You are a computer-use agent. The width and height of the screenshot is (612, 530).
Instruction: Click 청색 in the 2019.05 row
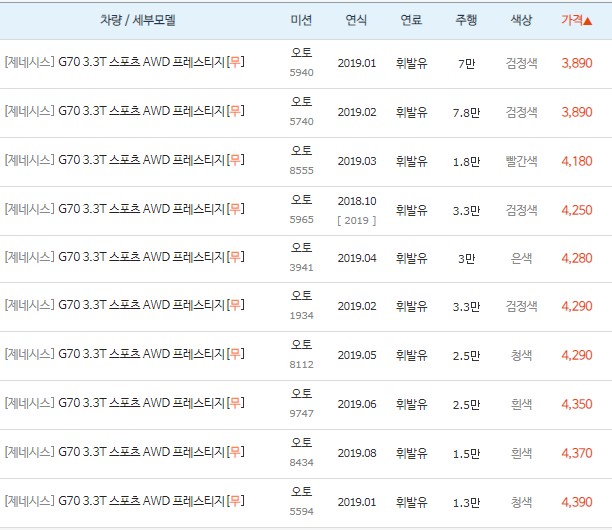(521, 355)
